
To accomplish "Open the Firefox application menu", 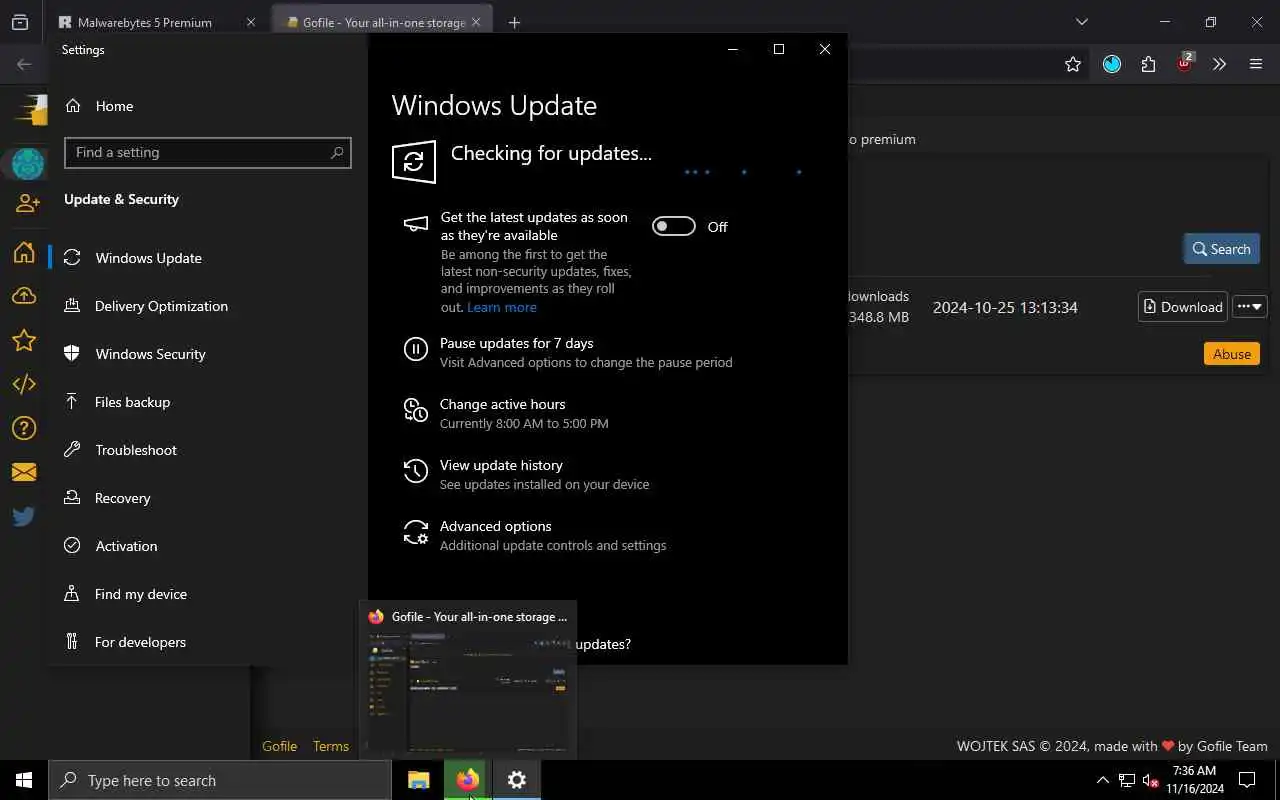I will (x=1256, y=64).
